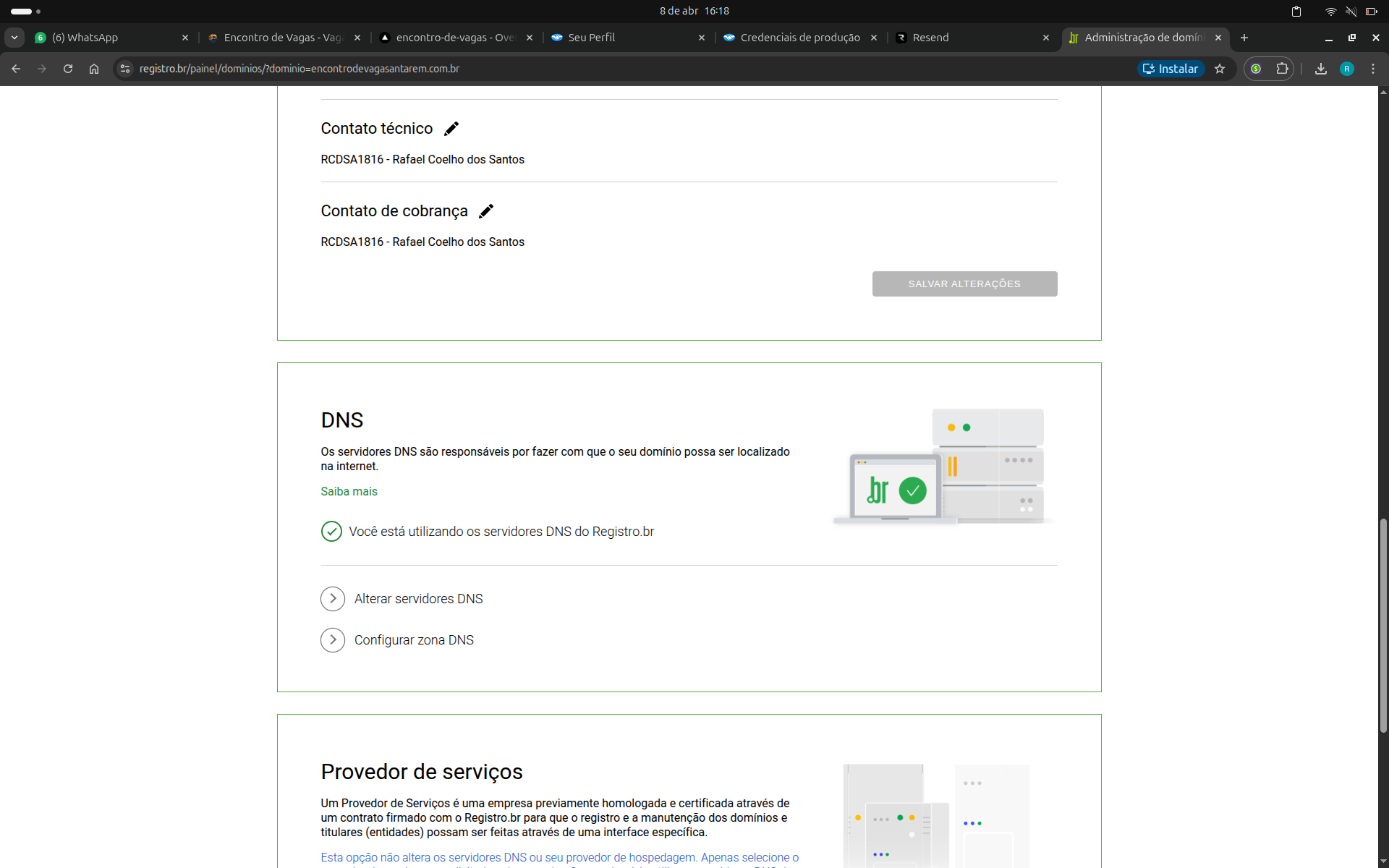The width and height of the screenshot is (1389, 868).
Task: Open Chrome three-dot menu
Action: pyautogui.click(x=1373, y=69)
